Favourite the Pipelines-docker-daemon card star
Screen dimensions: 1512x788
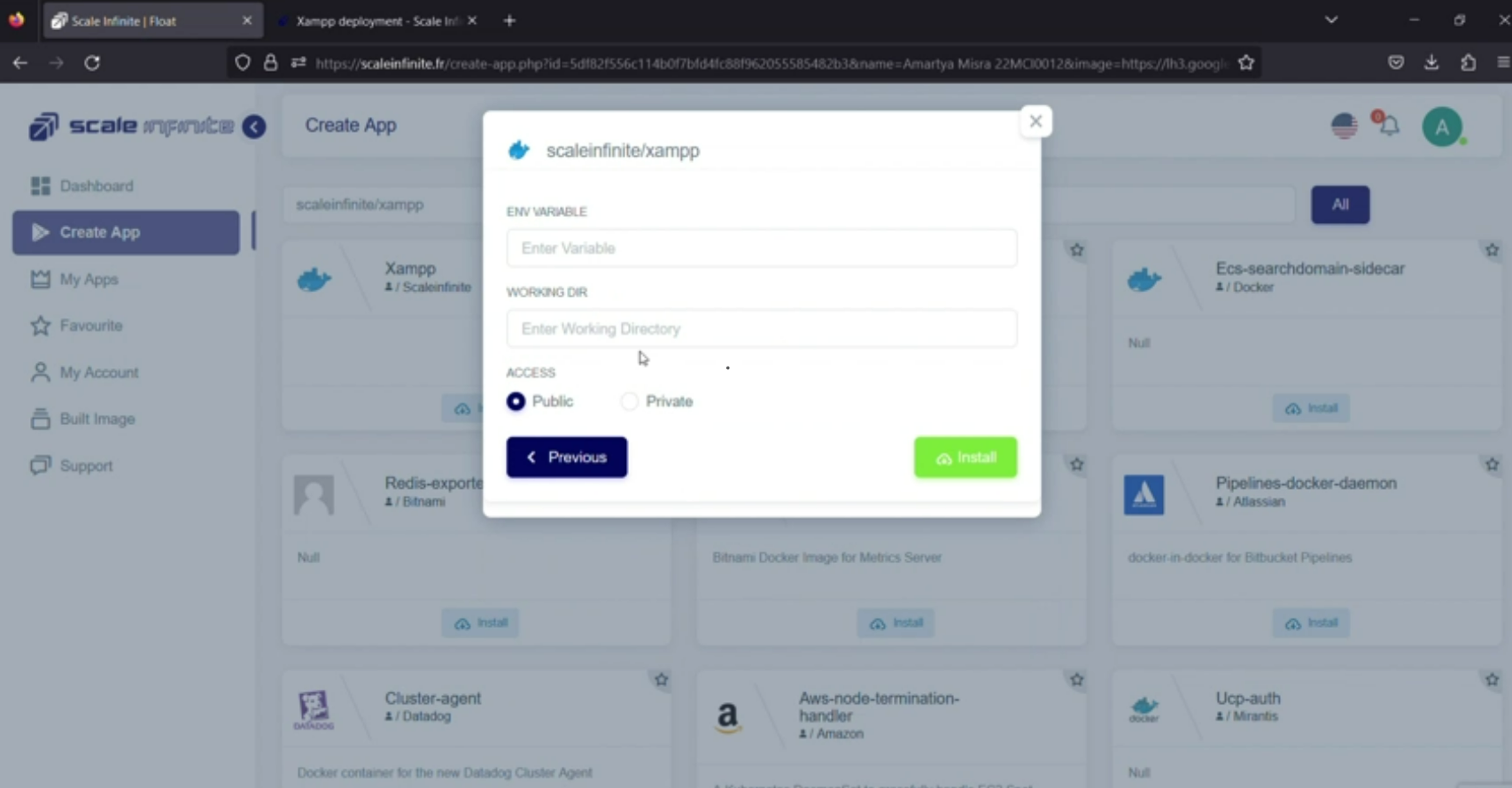pos(1492,465)
